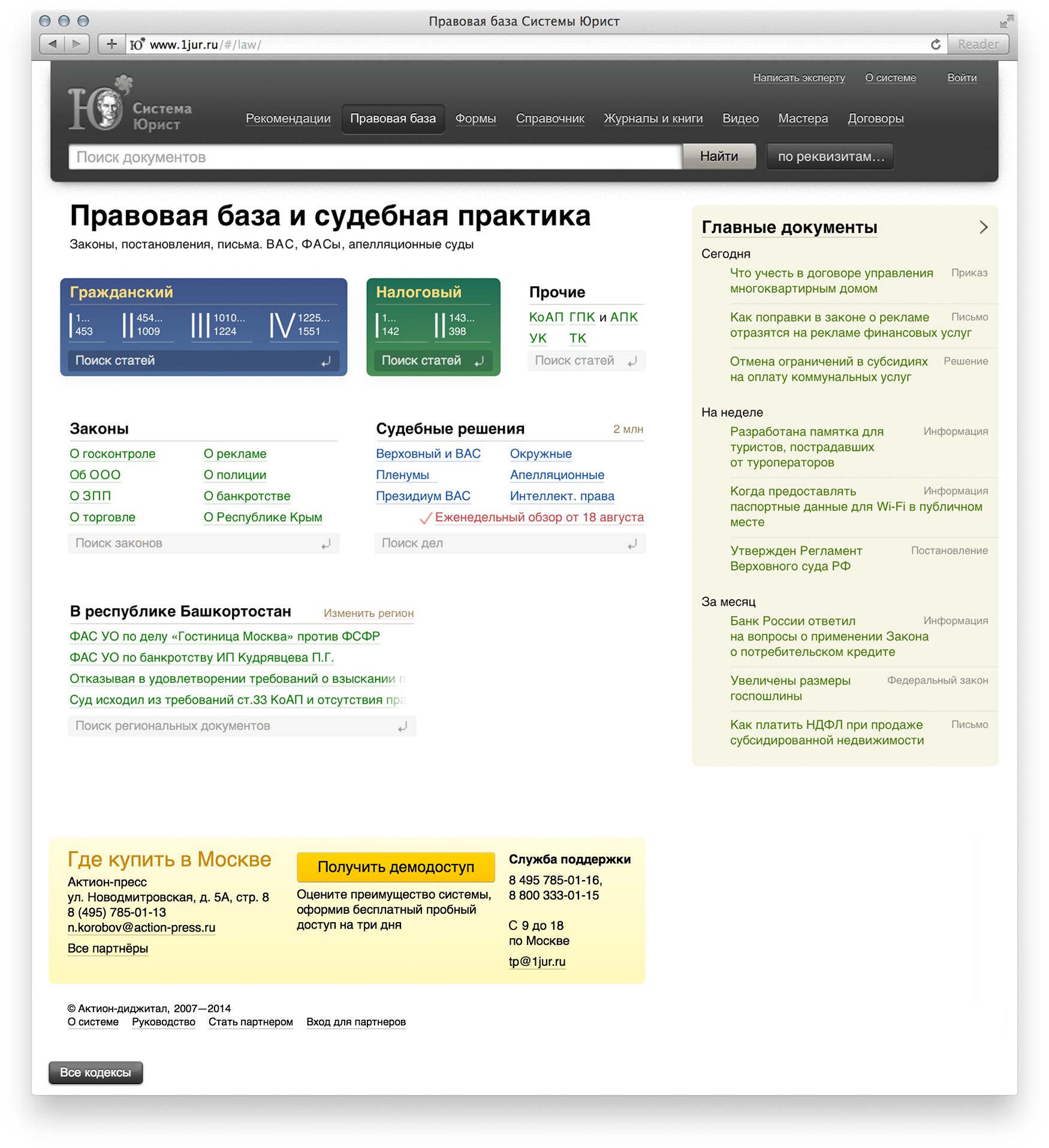This screenshot has width=1049, height=1148.
Task: Click the browser forward arrow button
Action: (77, 44)
